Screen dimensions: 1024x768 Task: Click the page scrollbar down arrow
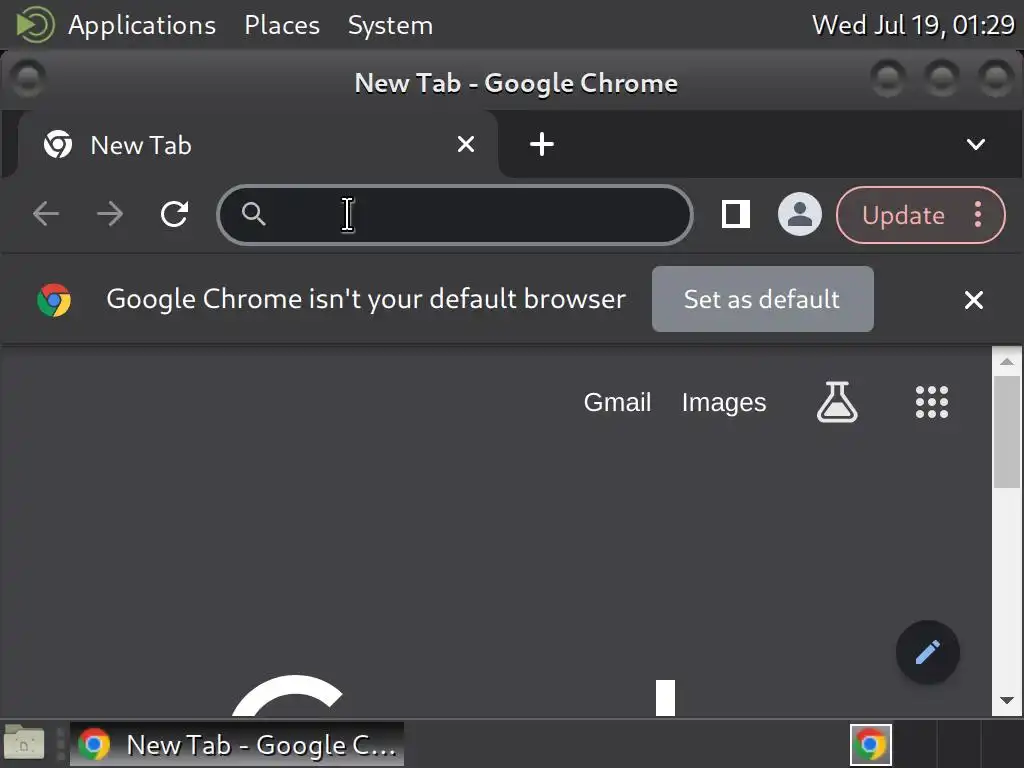point(1007,700)
